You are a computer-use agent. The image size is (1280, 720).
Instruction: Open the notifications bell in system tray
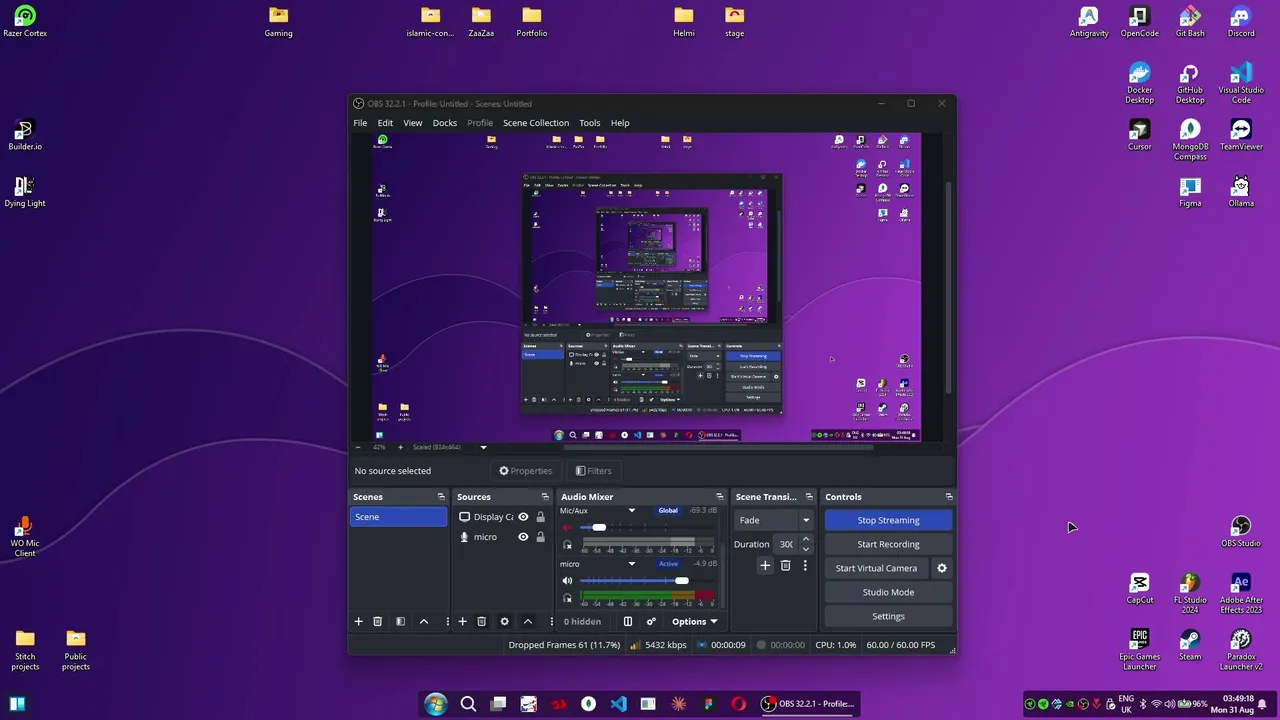coord(1262,704)
